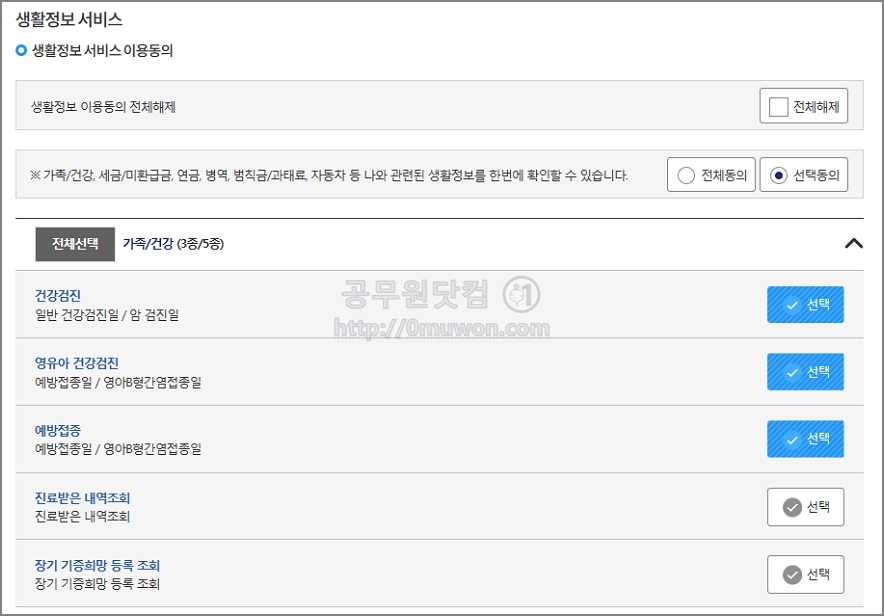Toggle 선택 for 영유아 건강검진 row
The height and width of the screenshot is (616, 884).
(x=805, y=371)
